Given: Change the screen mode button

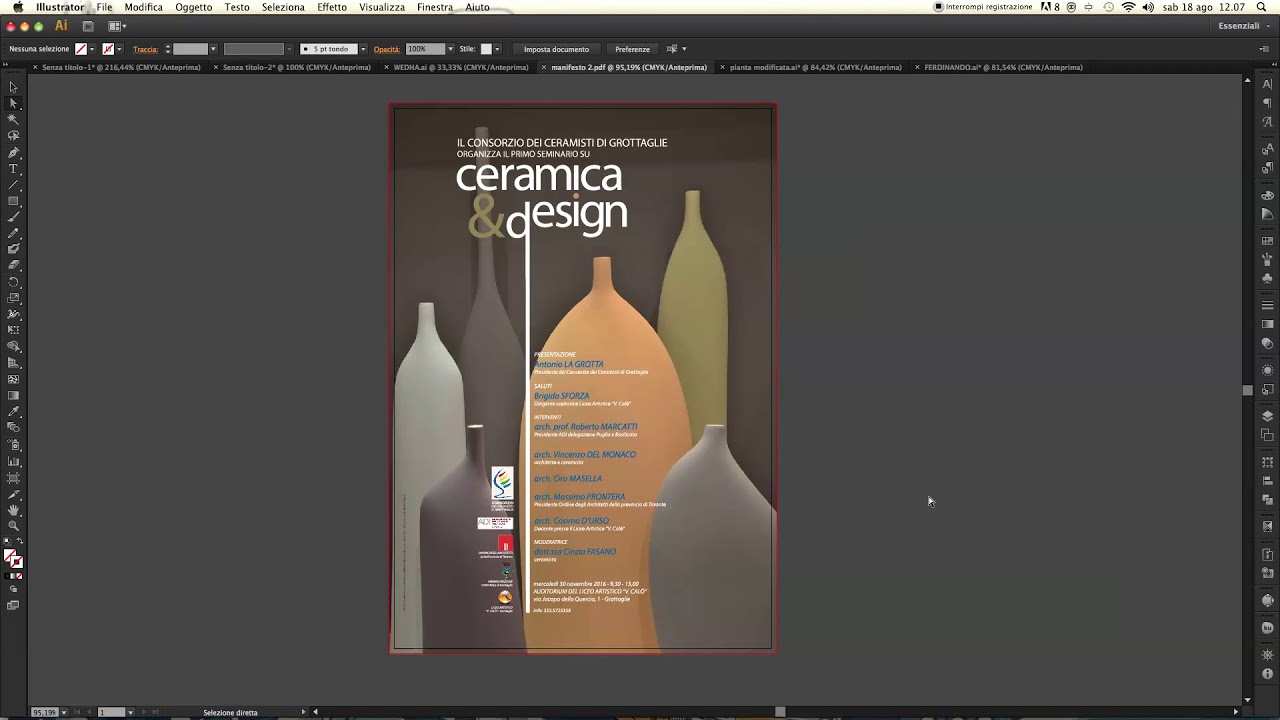Looking at the screenshot, I should point(13,605).
